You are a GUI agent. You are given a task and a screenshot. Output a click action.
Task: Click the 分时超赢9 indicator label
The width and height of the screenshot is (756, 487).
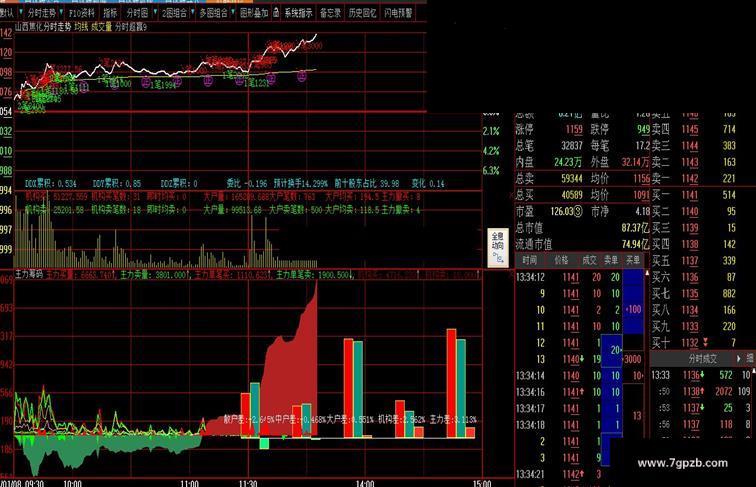point(131,27)
